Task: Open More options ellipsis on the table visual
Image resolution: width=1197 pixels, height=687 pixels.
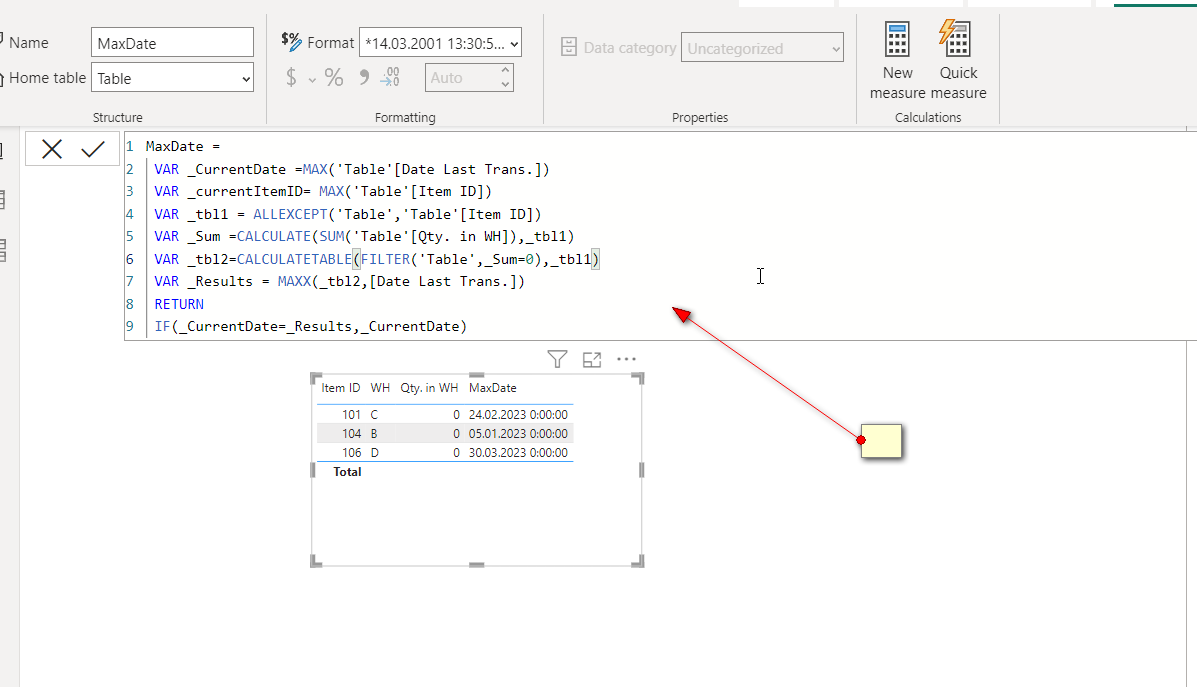Action: tap(626, 359)
